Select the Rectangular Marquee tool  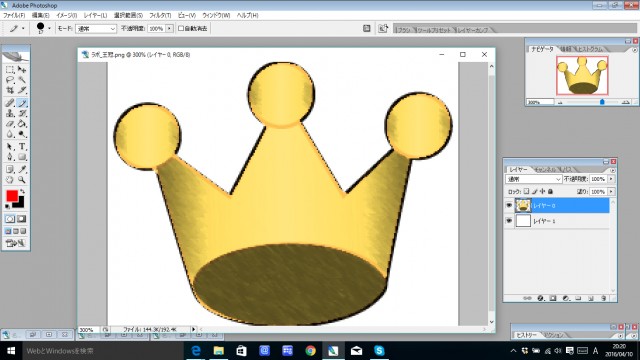pyautogui.click(x=10, y=70)
